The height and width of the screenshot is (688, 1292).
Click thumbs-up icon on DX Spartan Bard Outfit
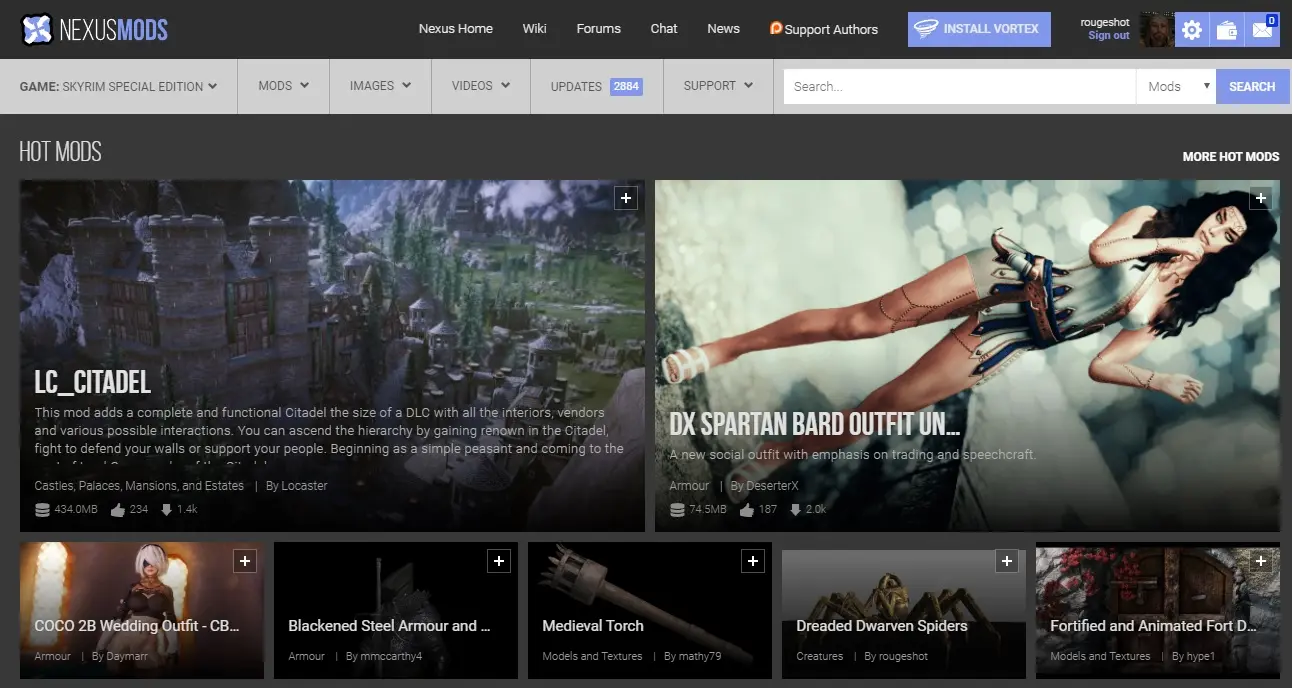point(747,510)
